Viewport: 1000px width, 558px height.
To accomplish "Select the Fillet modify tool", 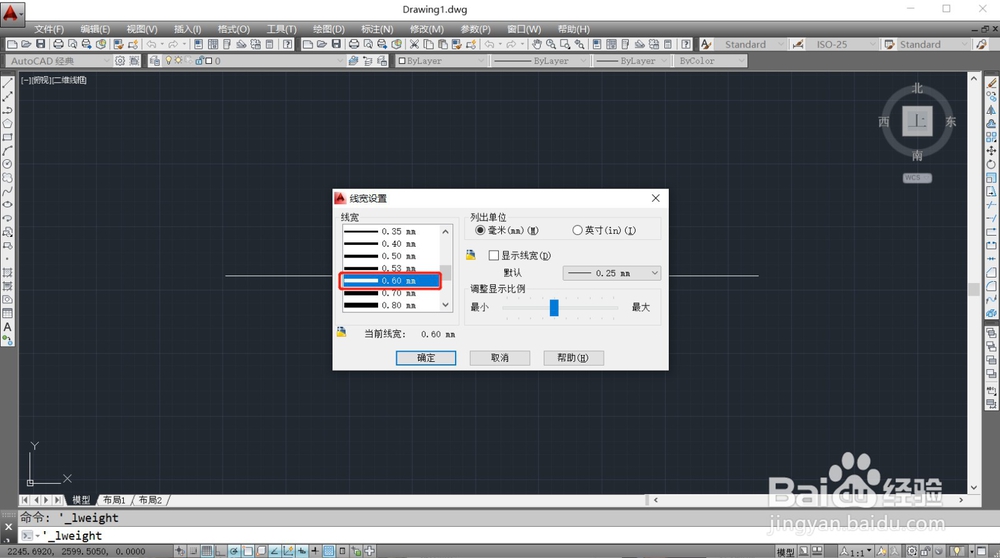I will point(991,286).
